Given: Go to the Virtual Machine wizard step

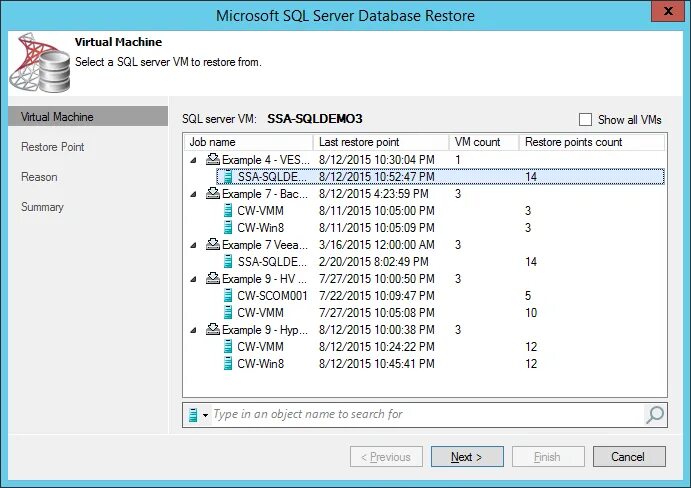Looking at the screenshot, I should pos(88,117).
